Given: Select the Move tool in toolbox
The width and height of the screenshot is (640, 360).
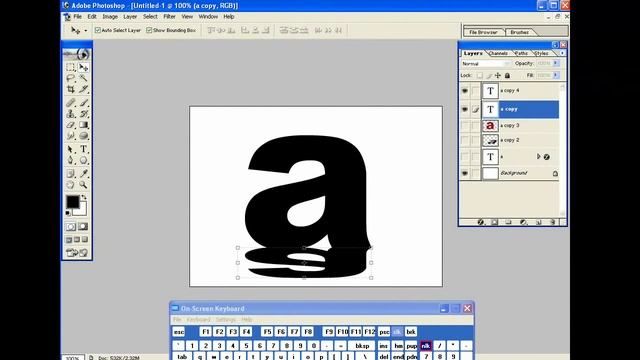Looking at the screenshot, I should click(83, 67).
